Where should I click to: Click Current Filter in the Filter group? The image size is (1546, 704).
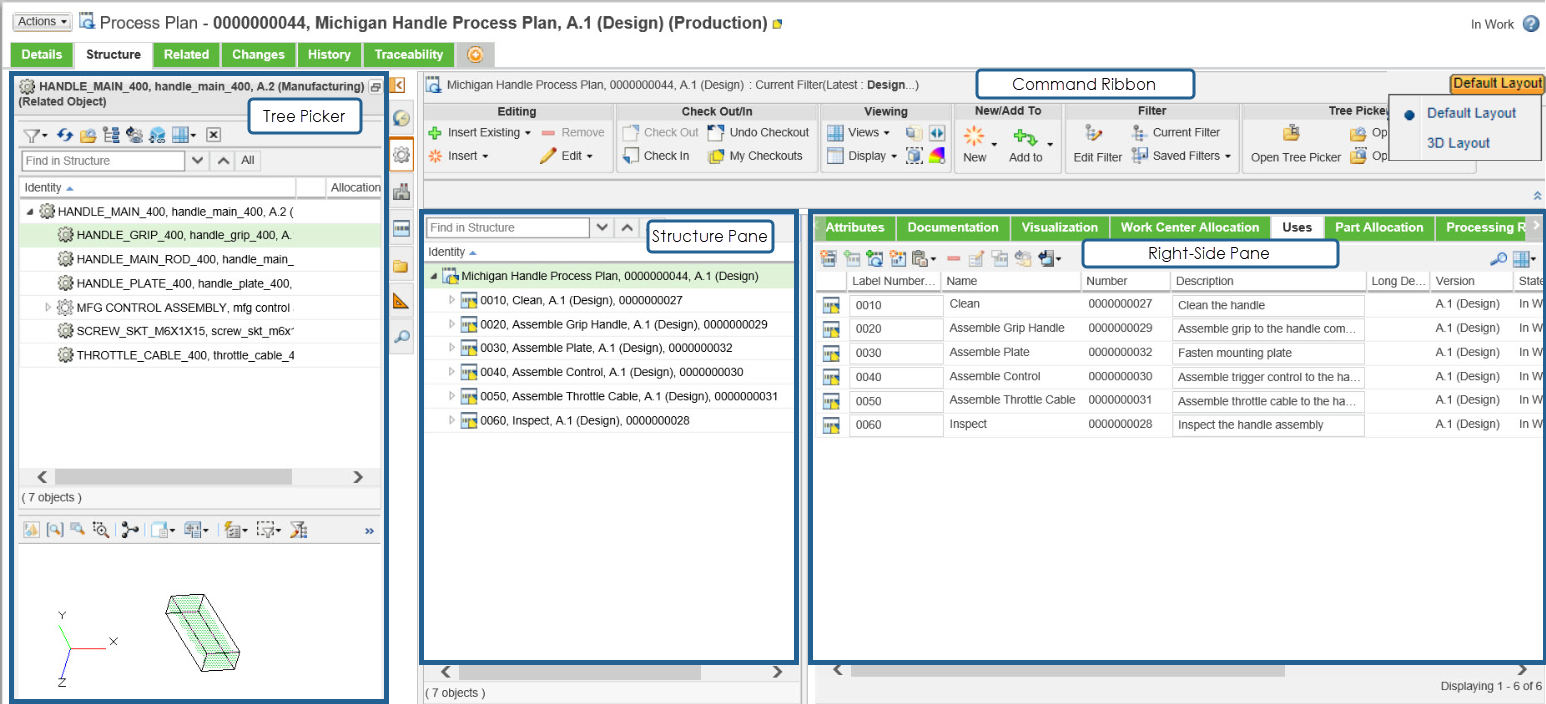1176,132
